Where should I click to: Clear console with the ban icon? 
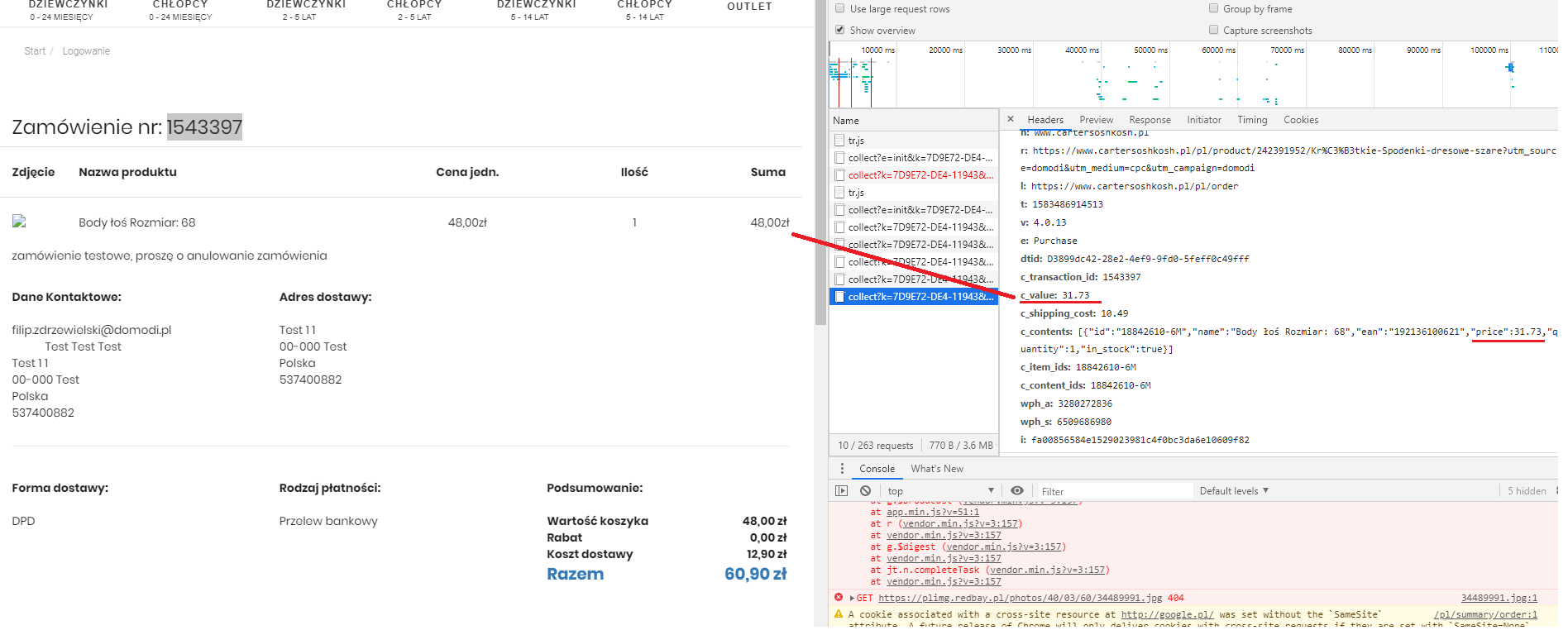[865, 491]
